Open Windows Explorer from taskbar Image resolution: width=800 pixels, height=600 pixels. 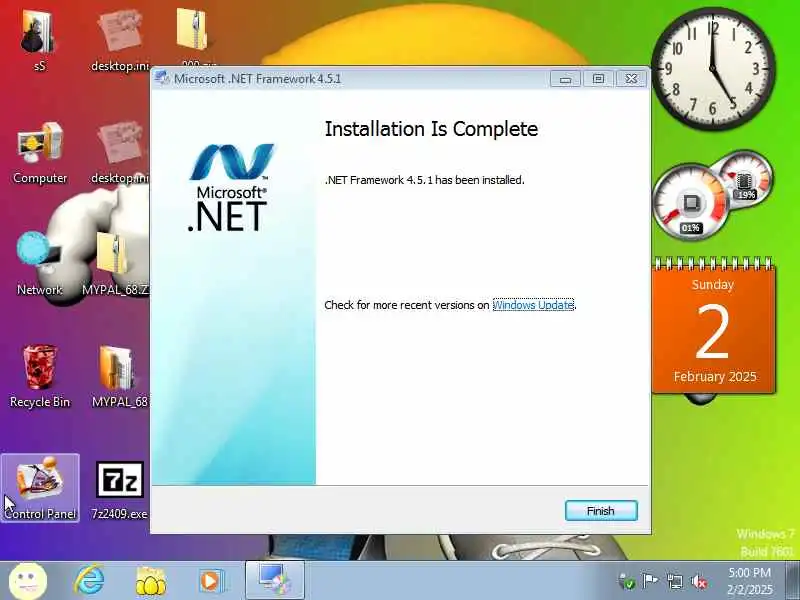(151, 581)
